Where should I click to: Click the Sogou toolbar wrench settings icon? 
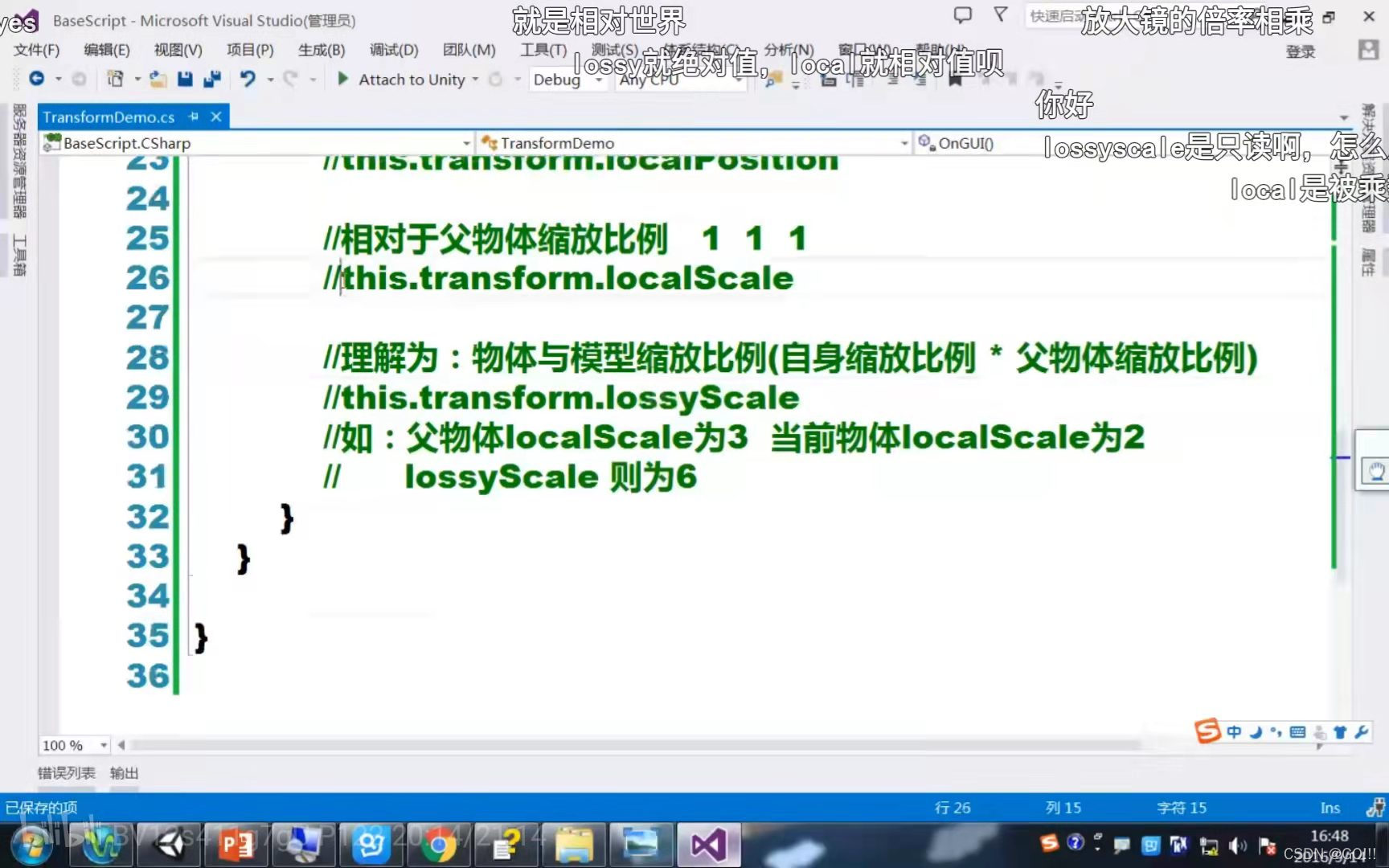pyautogui.click(x=1361, y=732)
